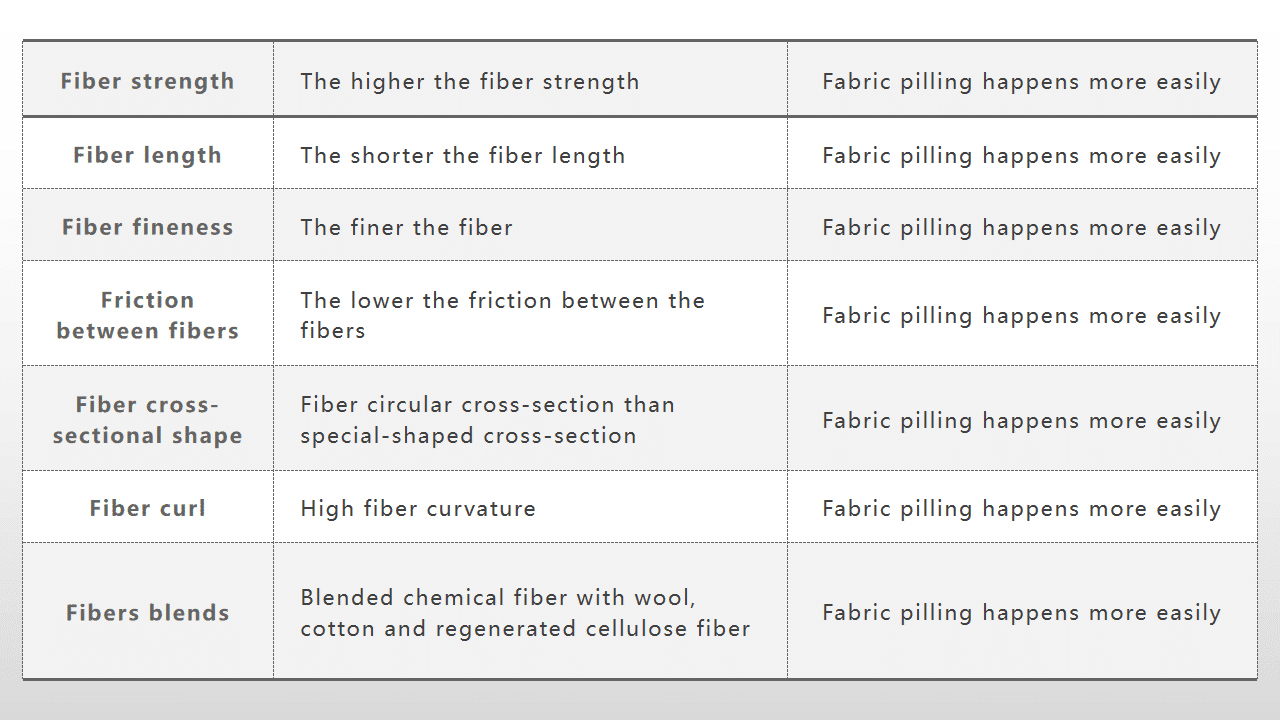
Task: Select the "High fiber curvature" cell
Action: pos(418,508)
